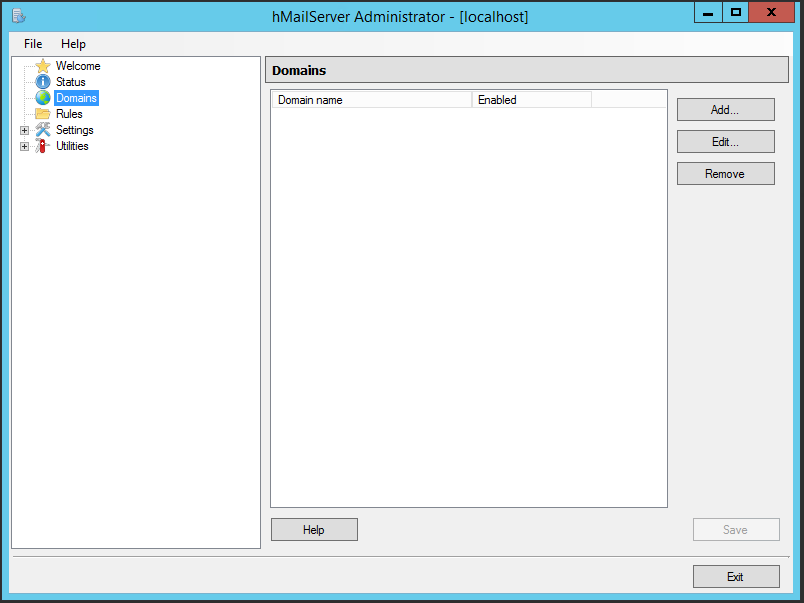This screenshot has height=603, width=804.
Task: Sort by the Domain name column header
Action: click(x=372, y=100)
